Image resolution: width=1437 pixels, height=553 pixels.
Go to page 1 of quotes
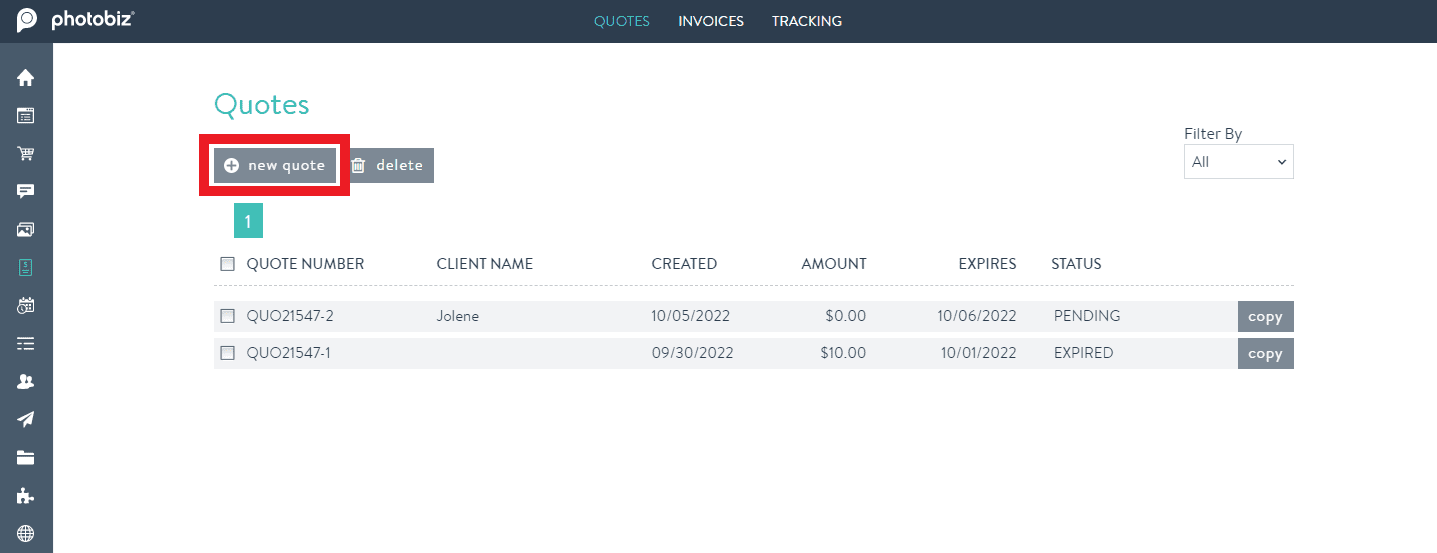(x=248, y=221)
